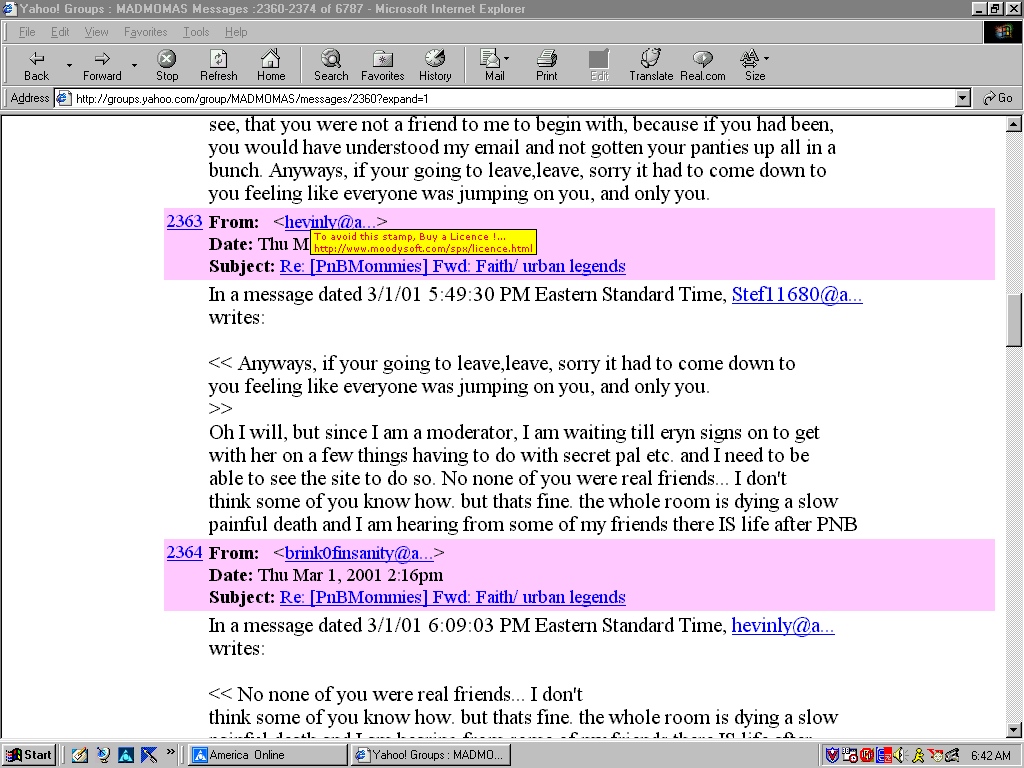Switch to America Online taskbar button
This screenshot has width=1024, height=768.
coord(268,755)
